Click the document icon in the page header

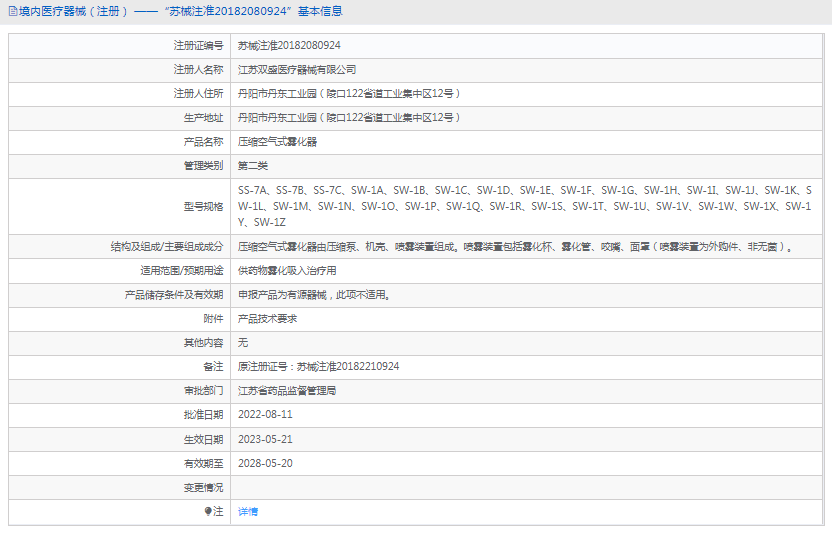[x=13, y=11]
